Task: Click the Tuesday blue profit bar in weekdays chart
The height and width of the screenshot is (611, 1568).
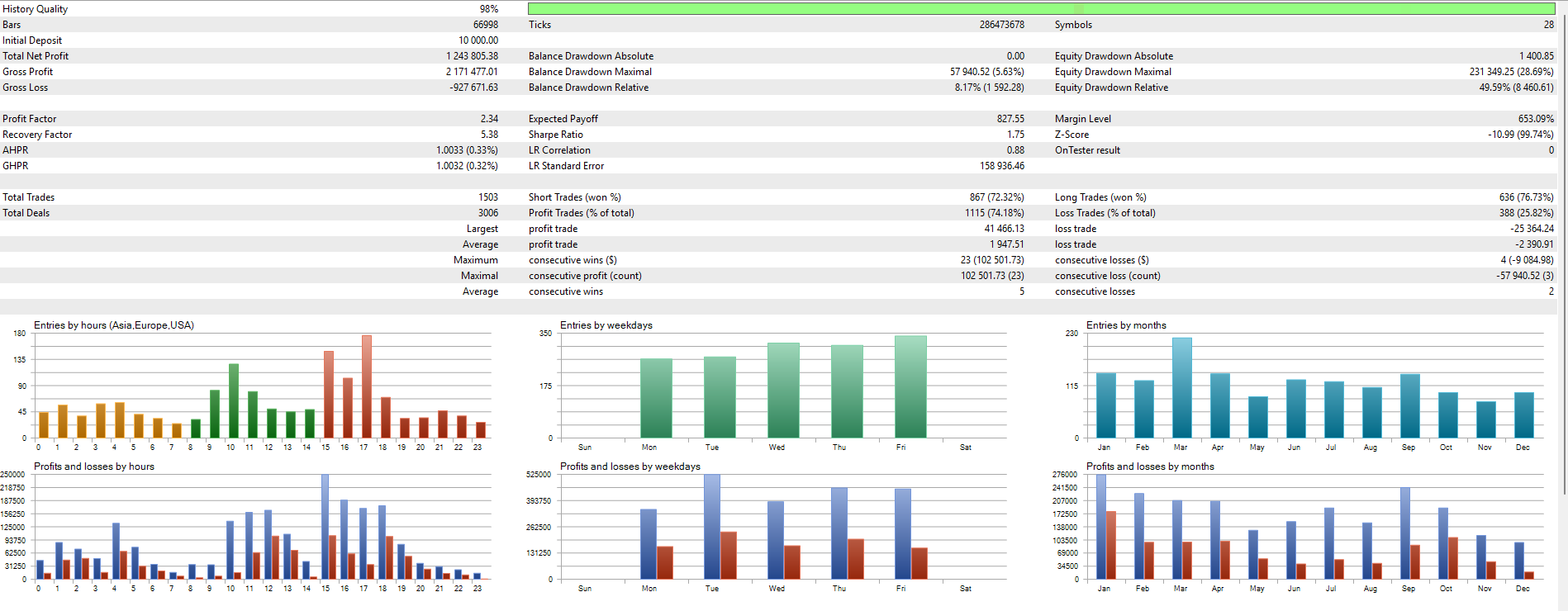Action: click(711, 528)
